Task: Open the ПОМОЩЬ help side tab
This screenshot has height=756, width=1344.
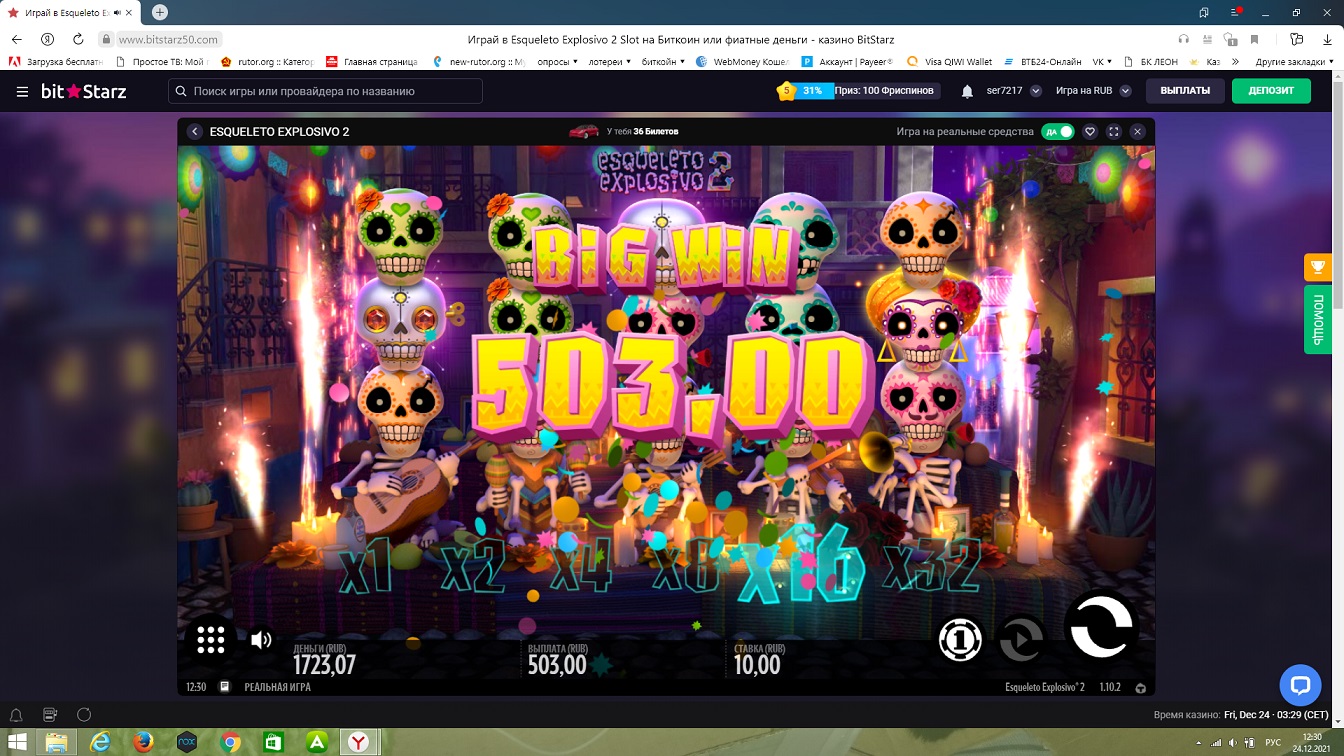Action: 1317,320
